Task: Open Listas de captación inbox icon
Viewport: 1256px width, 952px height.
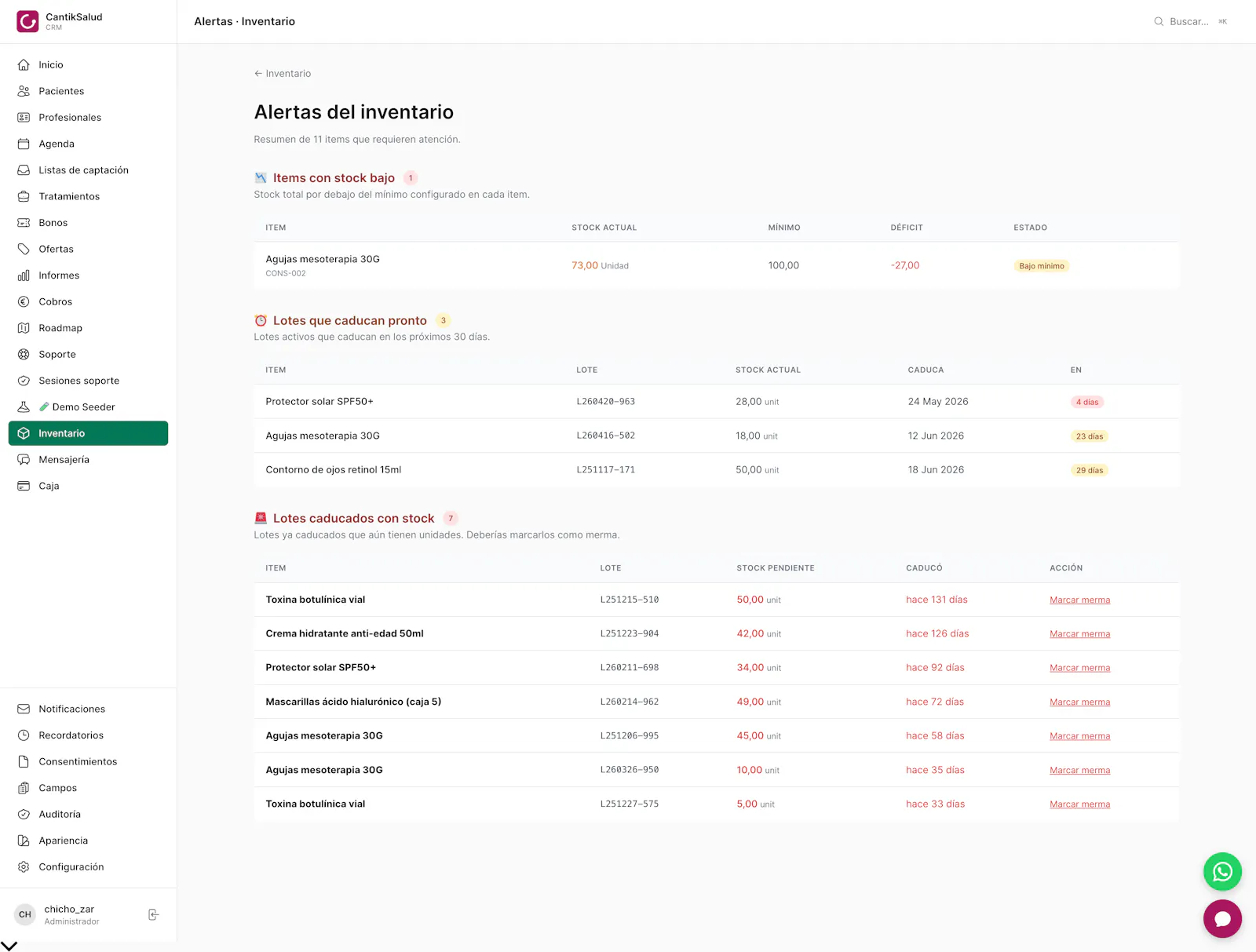Action: pos(24,170)
